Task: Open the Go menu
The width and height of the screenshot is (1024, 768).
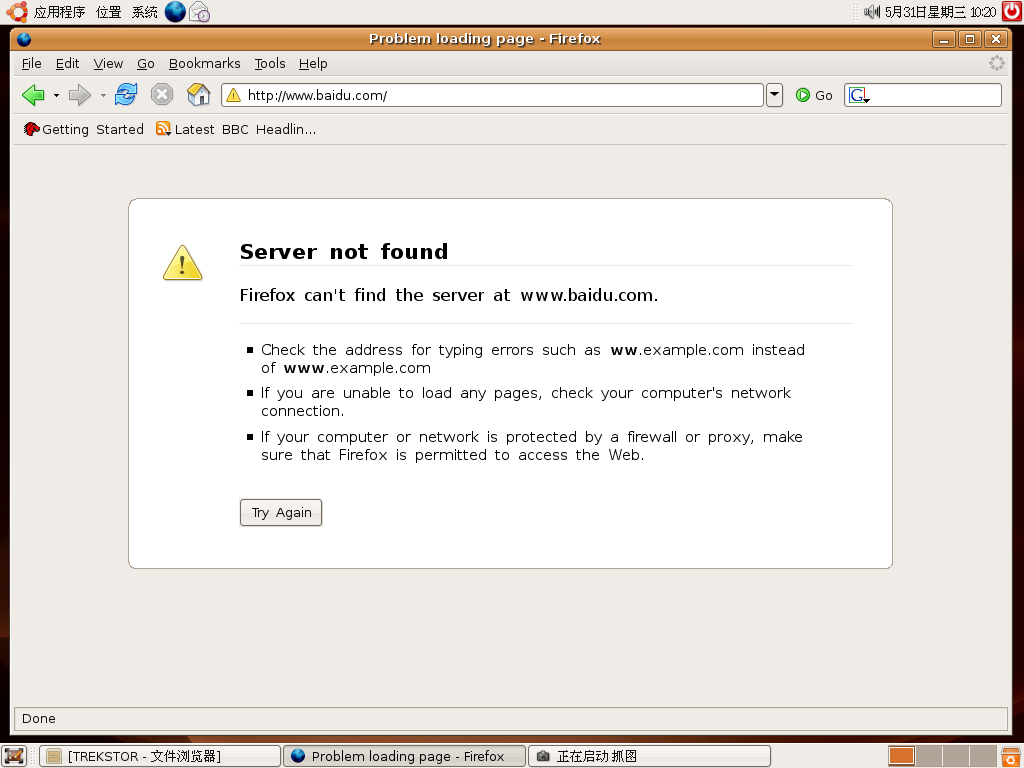Action: [x=146, y=63]
